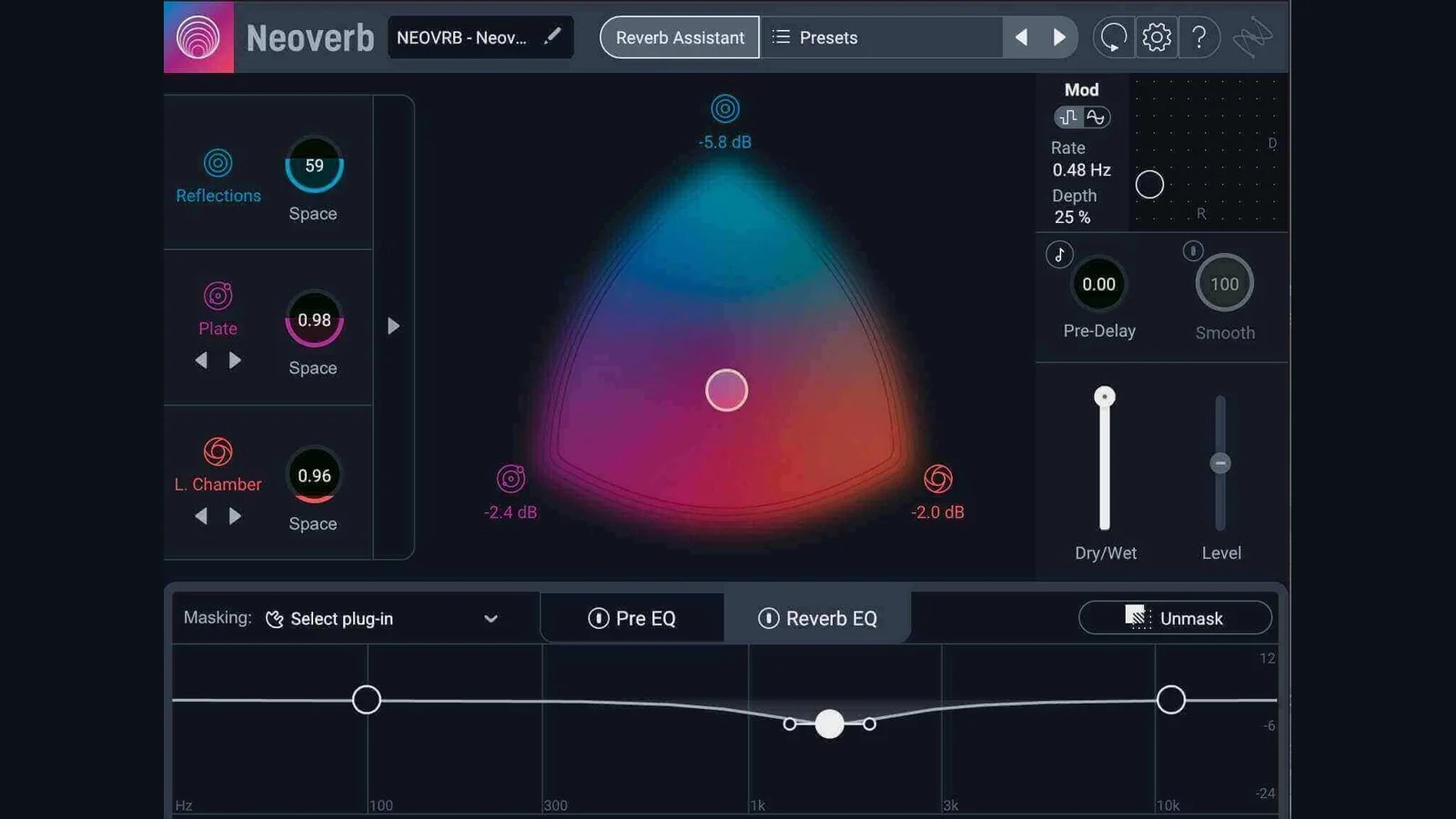Open the Reverb Assistant

pyautogui.click(x=680, y=37)
